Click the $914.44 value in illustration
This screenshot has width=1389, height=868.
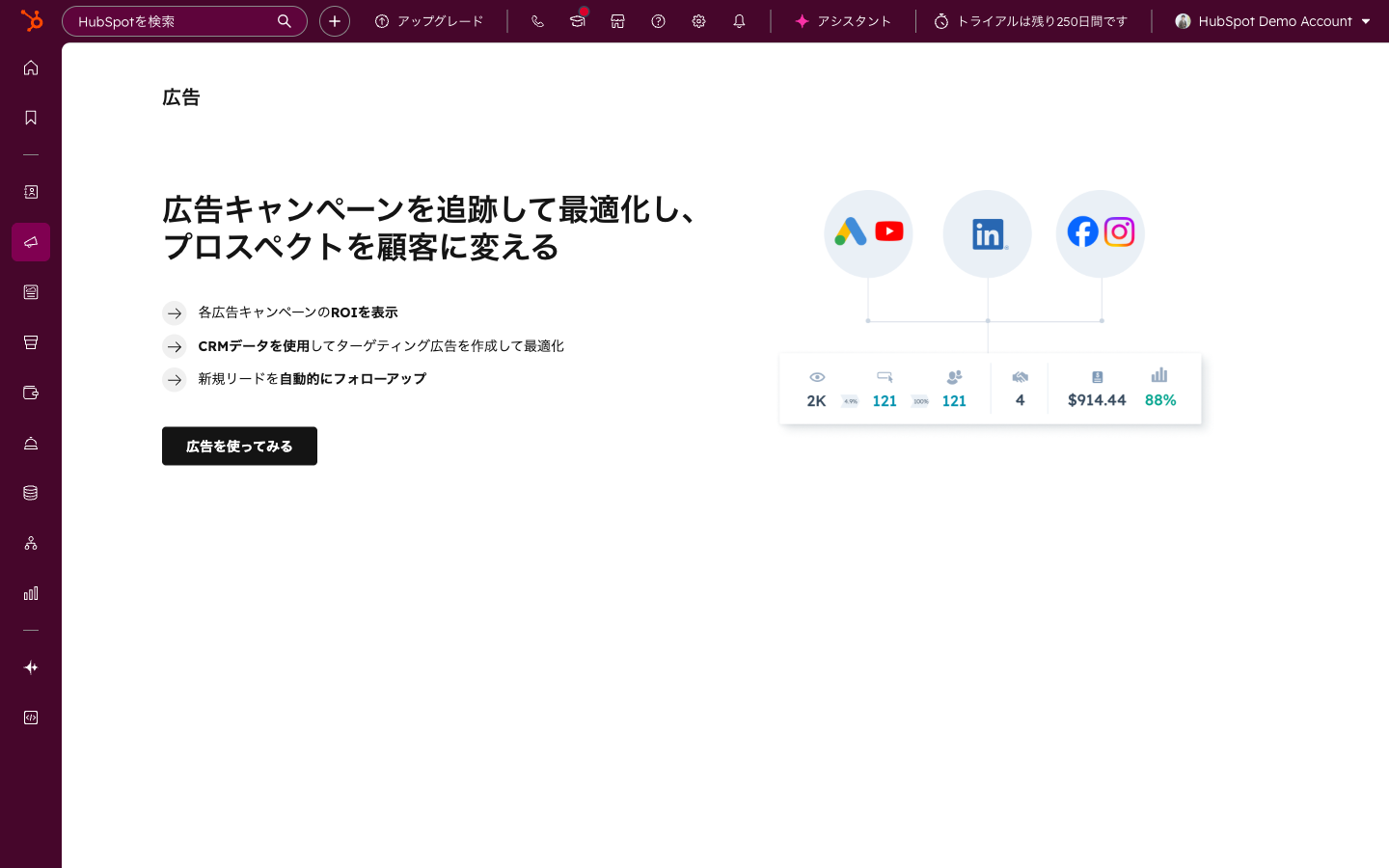[x=1097, y=400]
